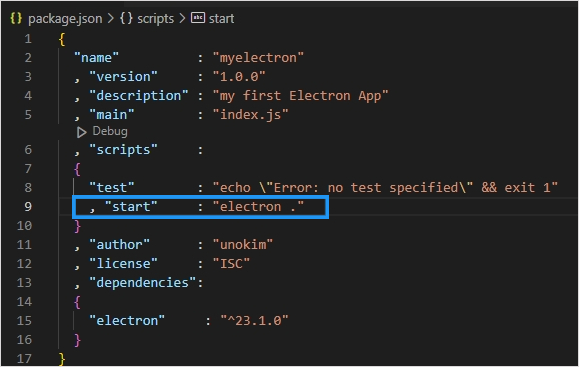Click the package.json breadcrumb file icon
Screen dimensions: 579x367
click(16, 18)
